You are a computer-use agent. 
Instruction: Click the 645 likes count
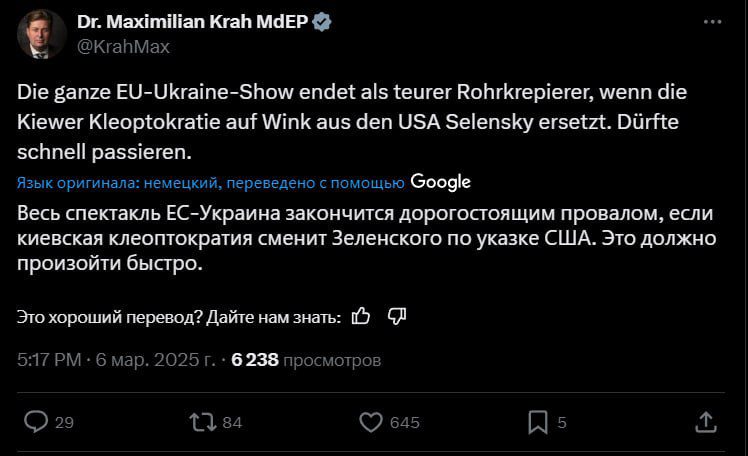click(404, 423)
